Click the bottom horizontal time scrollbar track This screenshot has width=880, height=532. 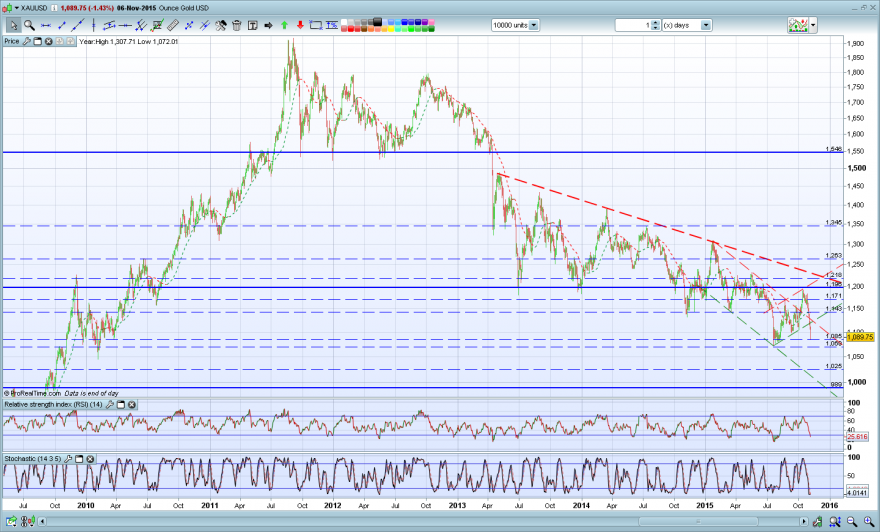[x=423, y=522]
